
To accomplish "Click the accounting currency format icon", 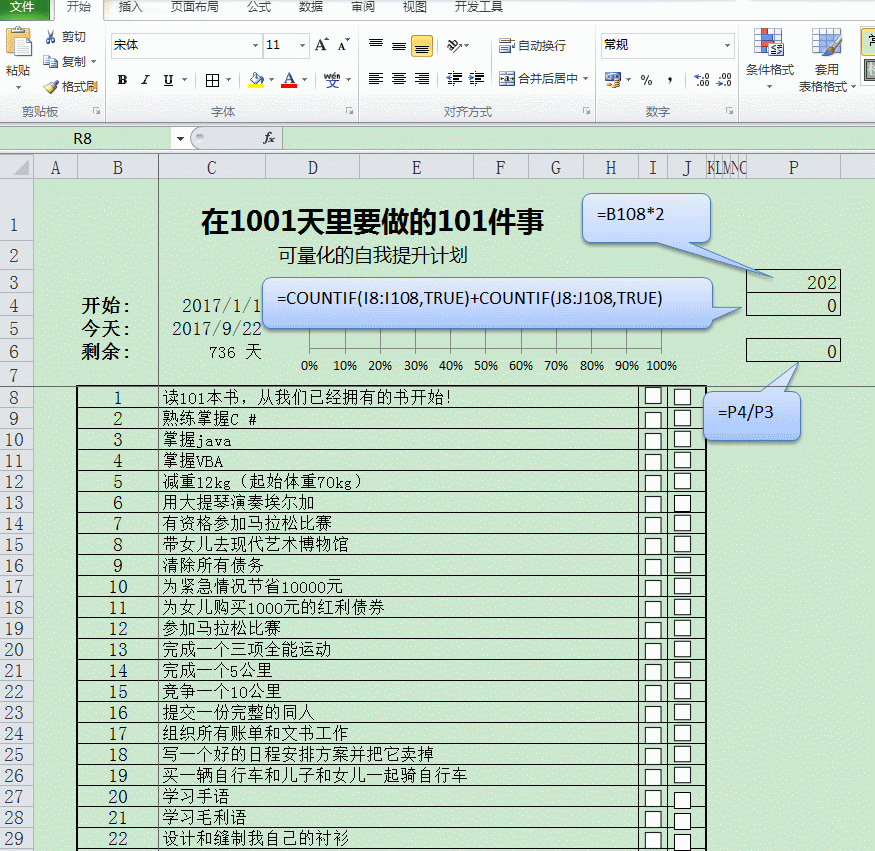I will coord(613,80).
